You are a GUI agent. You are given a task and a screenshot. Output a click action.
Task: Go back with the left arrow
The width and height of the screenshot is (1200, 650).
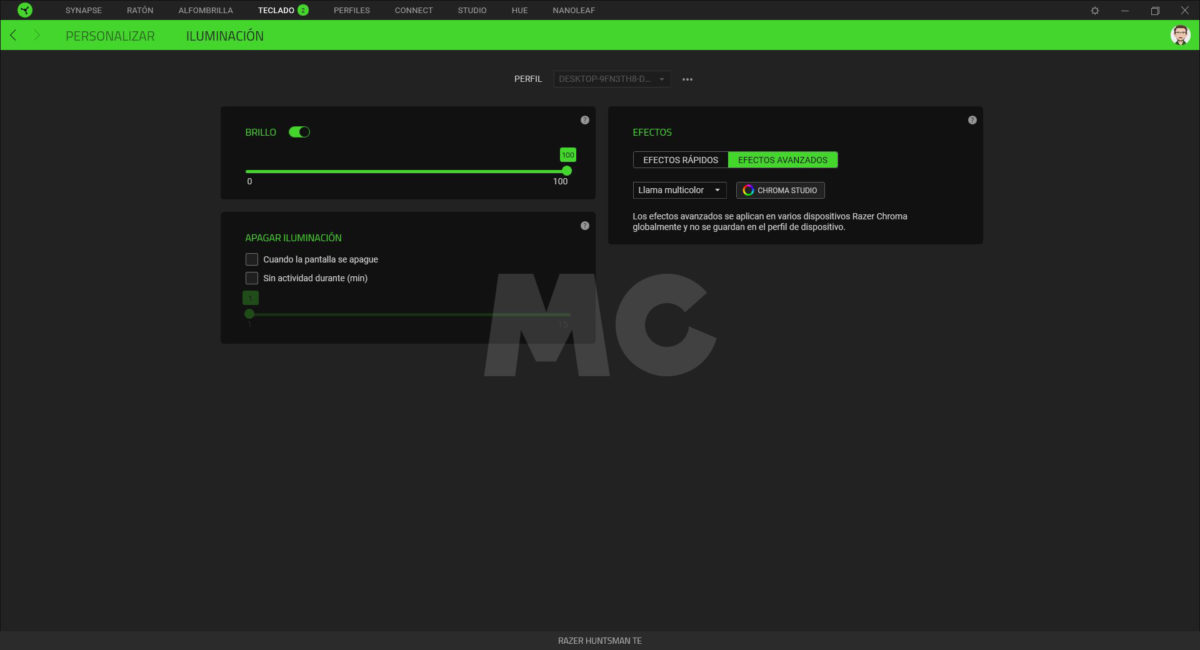tap(13, 35)
